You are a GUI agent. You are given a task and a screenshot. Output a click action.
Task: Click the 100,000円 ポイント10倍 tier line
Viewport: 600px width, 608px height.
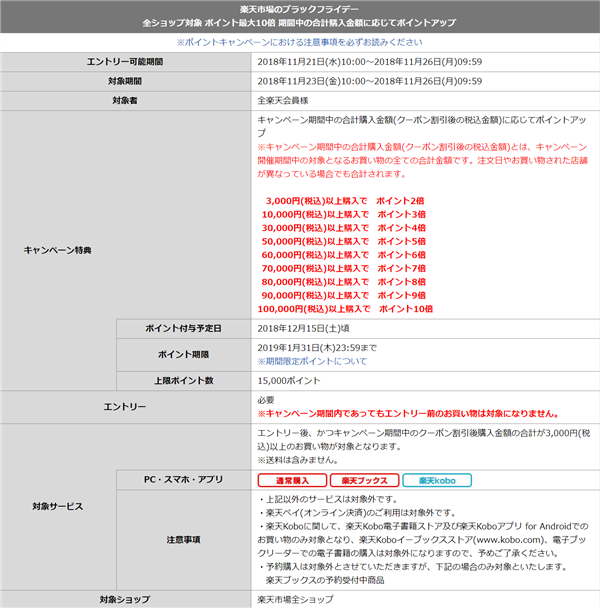(x=345, y=309)
